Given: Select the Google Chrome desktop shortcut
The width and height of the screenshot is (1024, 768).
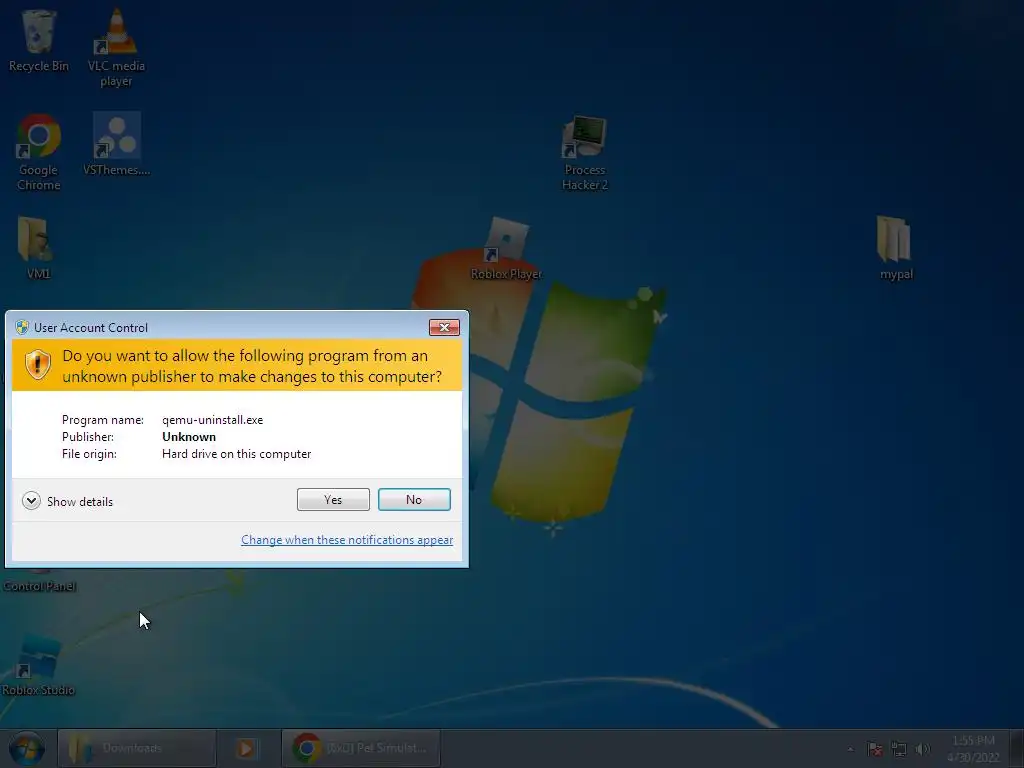Looking at the screenshot, I should 39,152.
